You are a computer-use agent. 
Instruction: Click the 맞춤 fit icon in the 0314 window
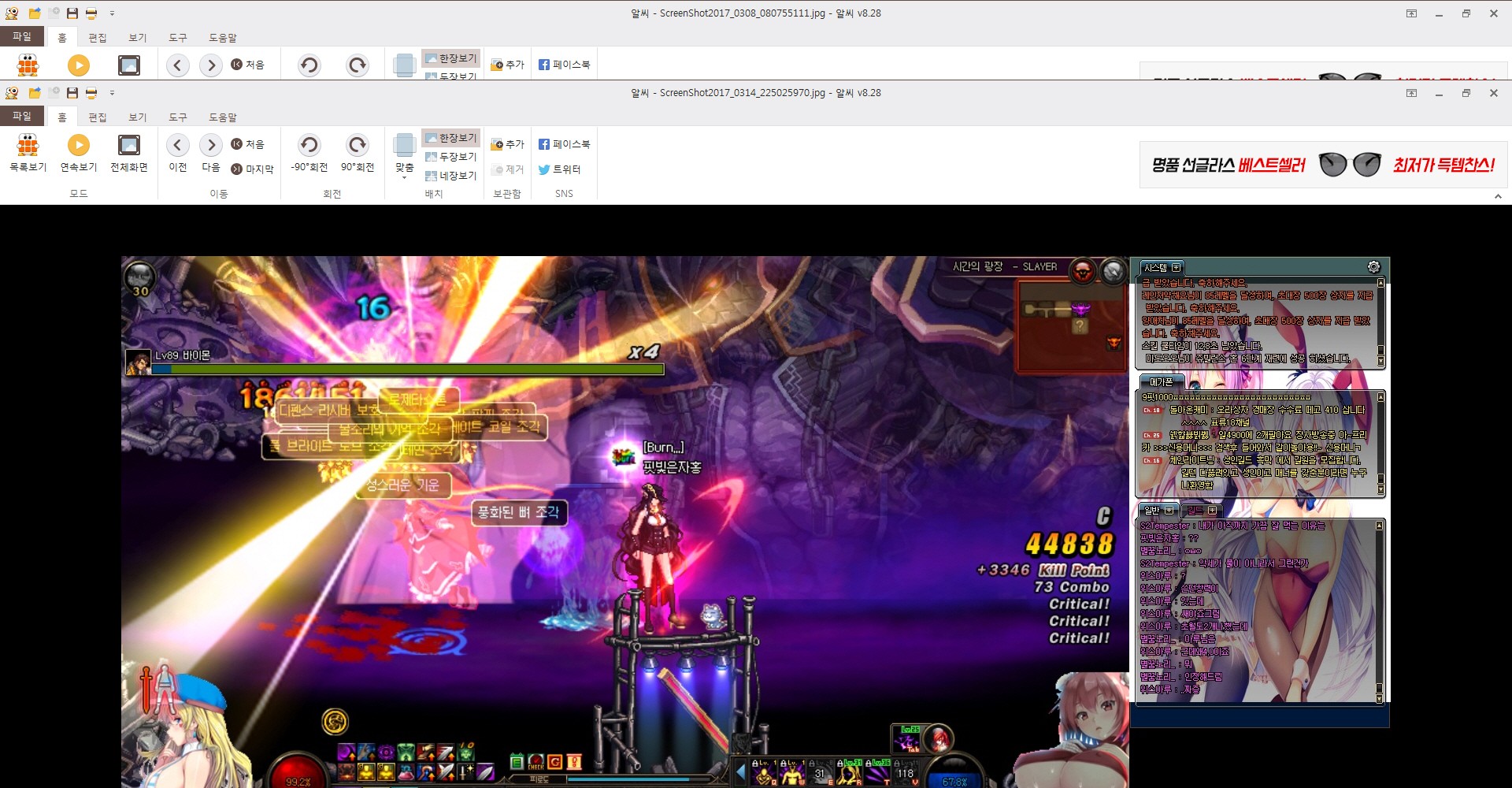coord(405,146)
